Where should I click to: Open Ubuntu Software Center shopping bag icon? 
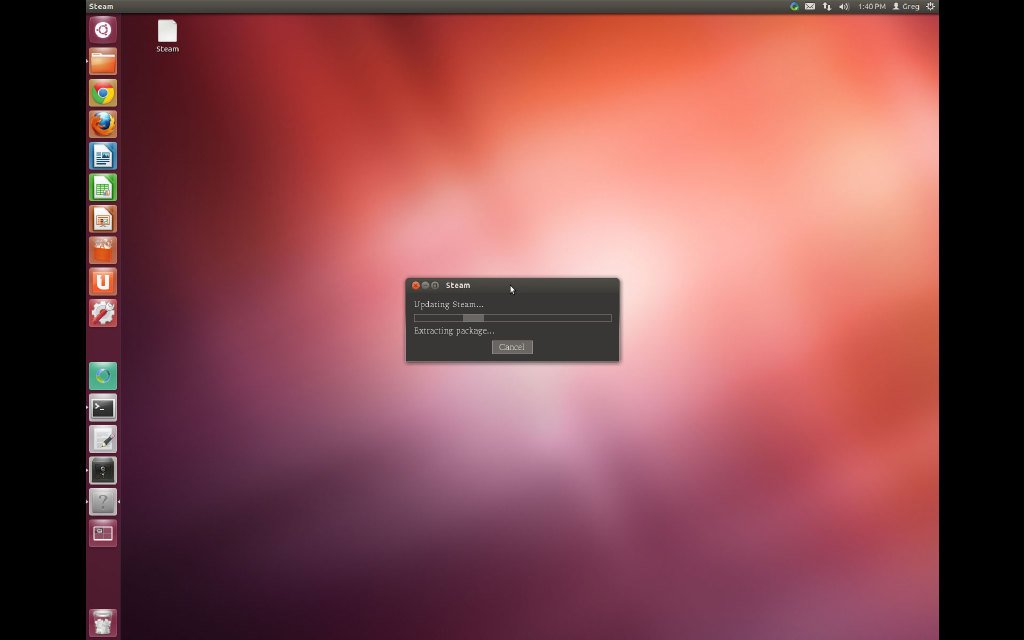click(x=103, y=250)
